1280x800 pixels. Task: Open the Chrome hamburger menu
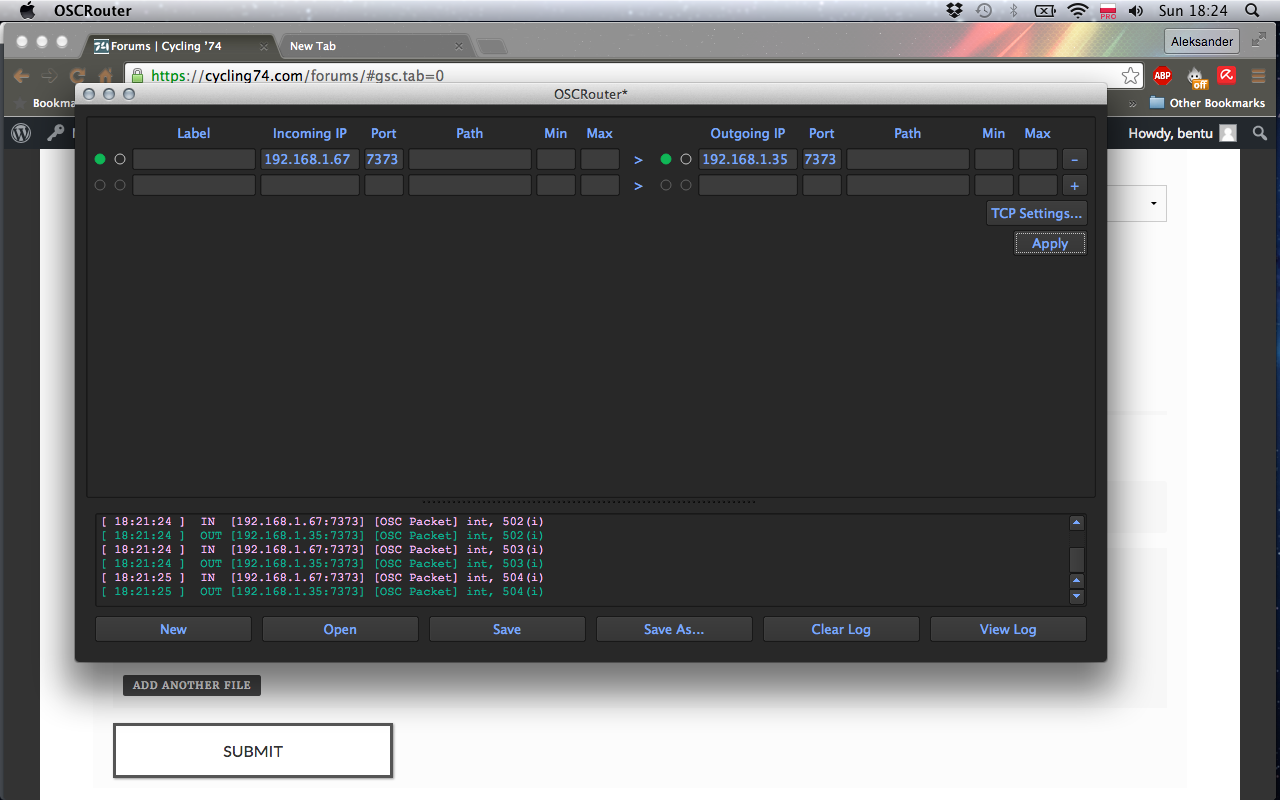(1258, 76)
